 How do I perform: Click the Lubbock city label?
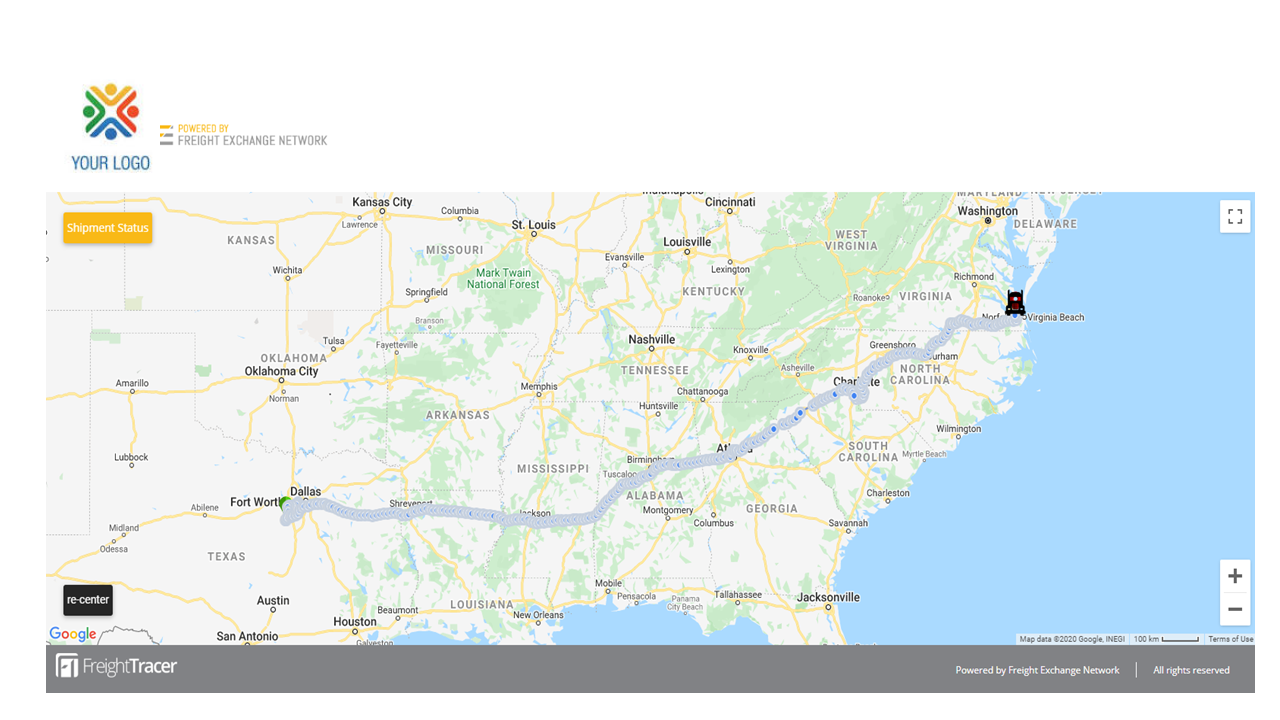[x=131, y=458]
